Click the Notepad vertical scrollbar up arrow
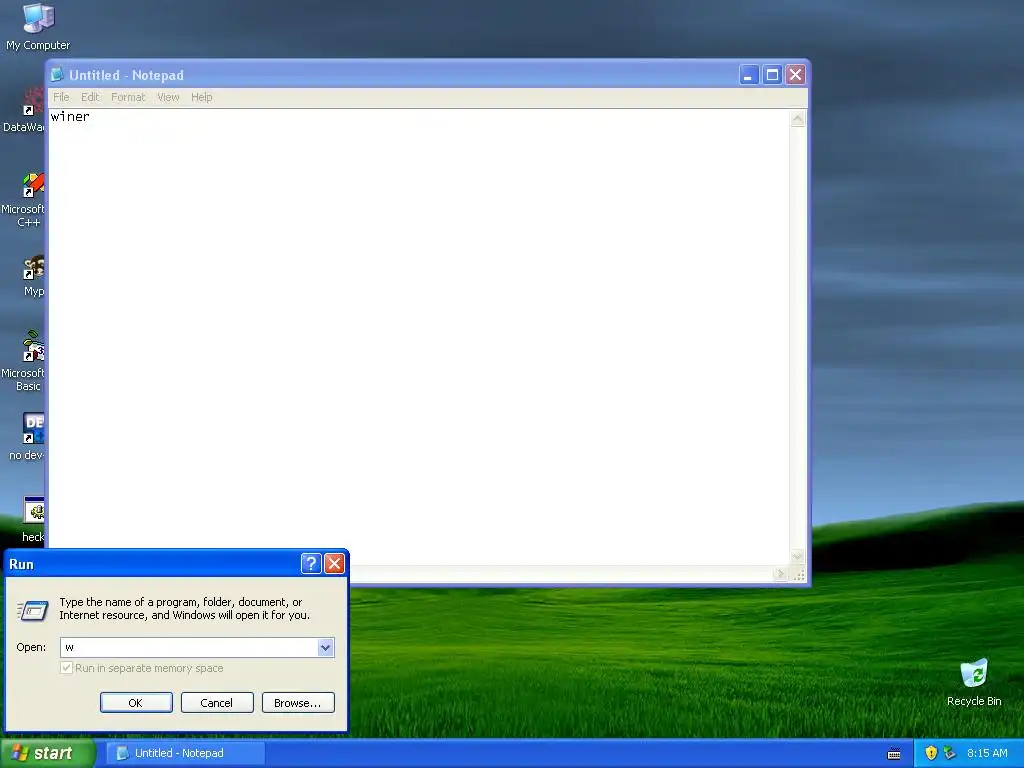 point(797,119)
